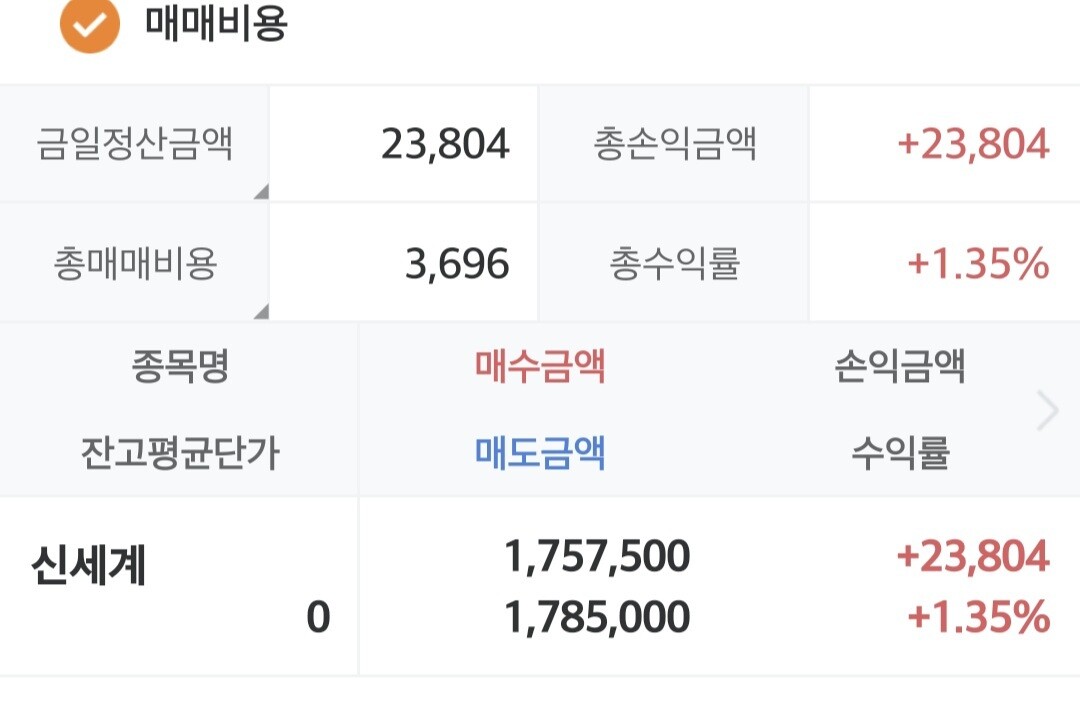Tap the 총매매비용 value 3,696
Screen dimensions: 1080x703
point(457,264)
